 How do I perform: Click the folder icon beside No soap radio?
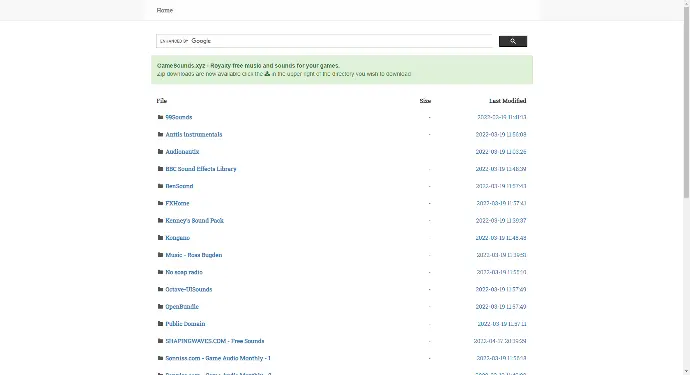point(160,272)
